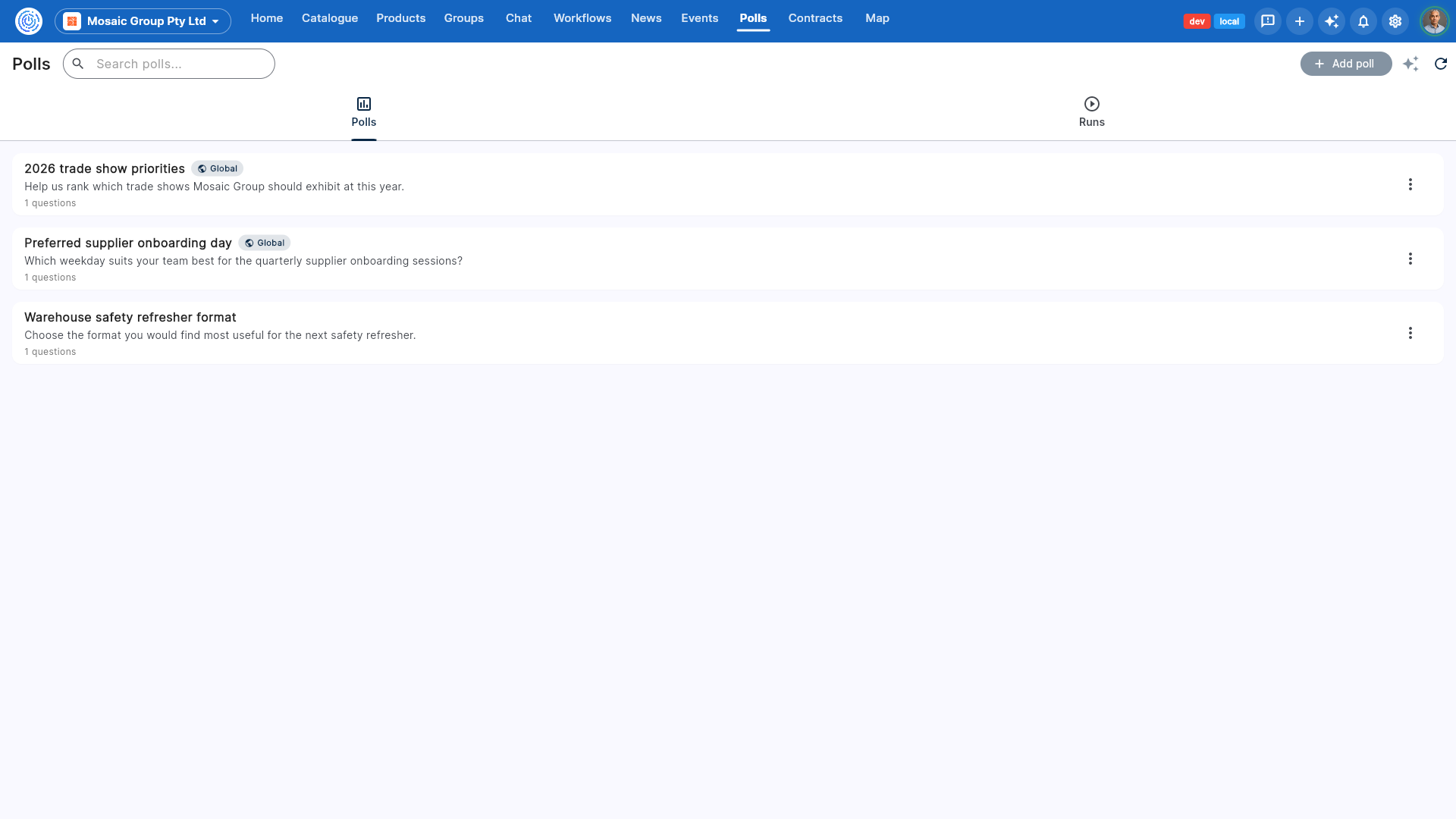Expand the Mosaic Group Pty Ltd organization dropdown
Viewport: 1456px width, 819px height.
[x=143, y=21]
